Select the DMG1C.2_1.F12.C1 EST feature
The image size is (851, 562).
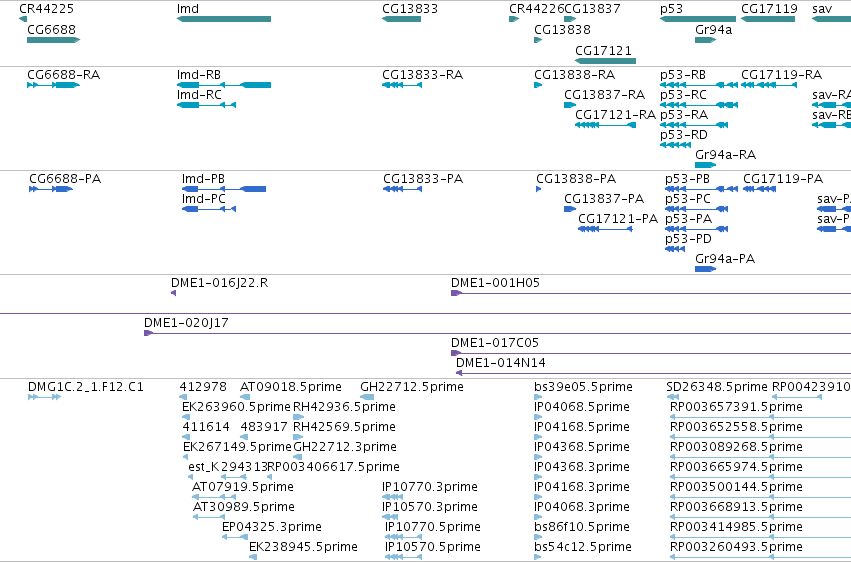click(x=45, y=397)
